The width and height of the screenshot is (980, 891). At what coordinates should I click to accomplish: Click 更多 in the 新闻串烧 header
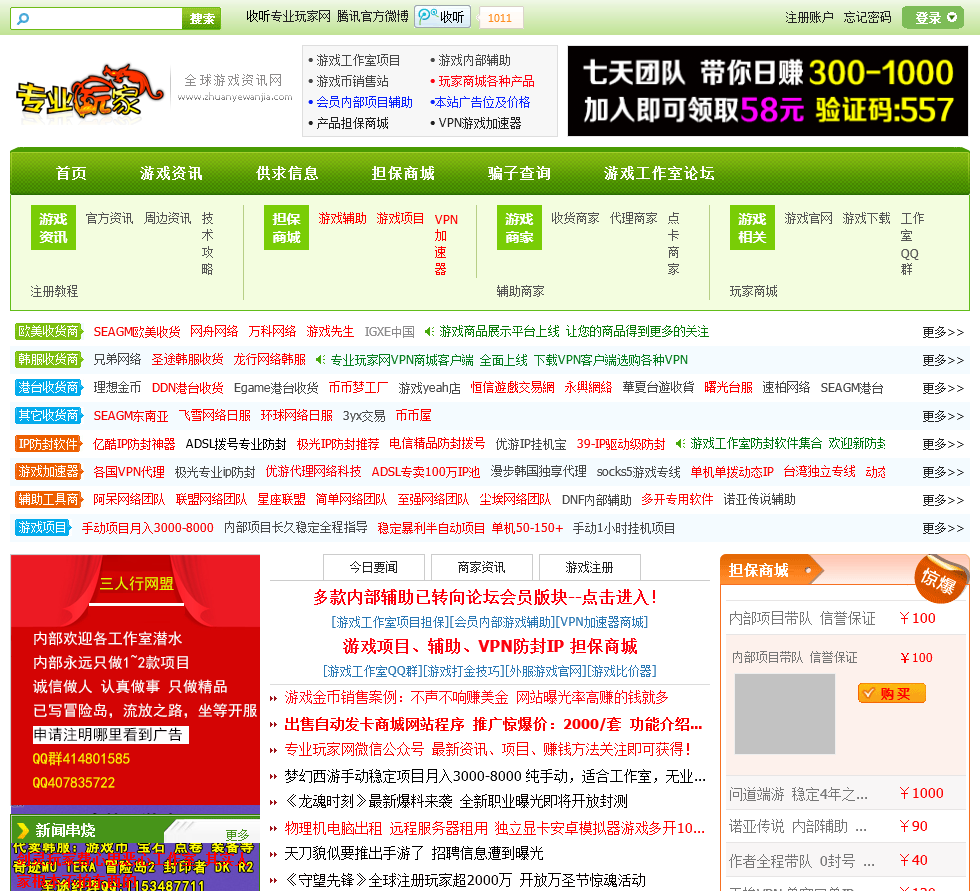tap(238, 835)
